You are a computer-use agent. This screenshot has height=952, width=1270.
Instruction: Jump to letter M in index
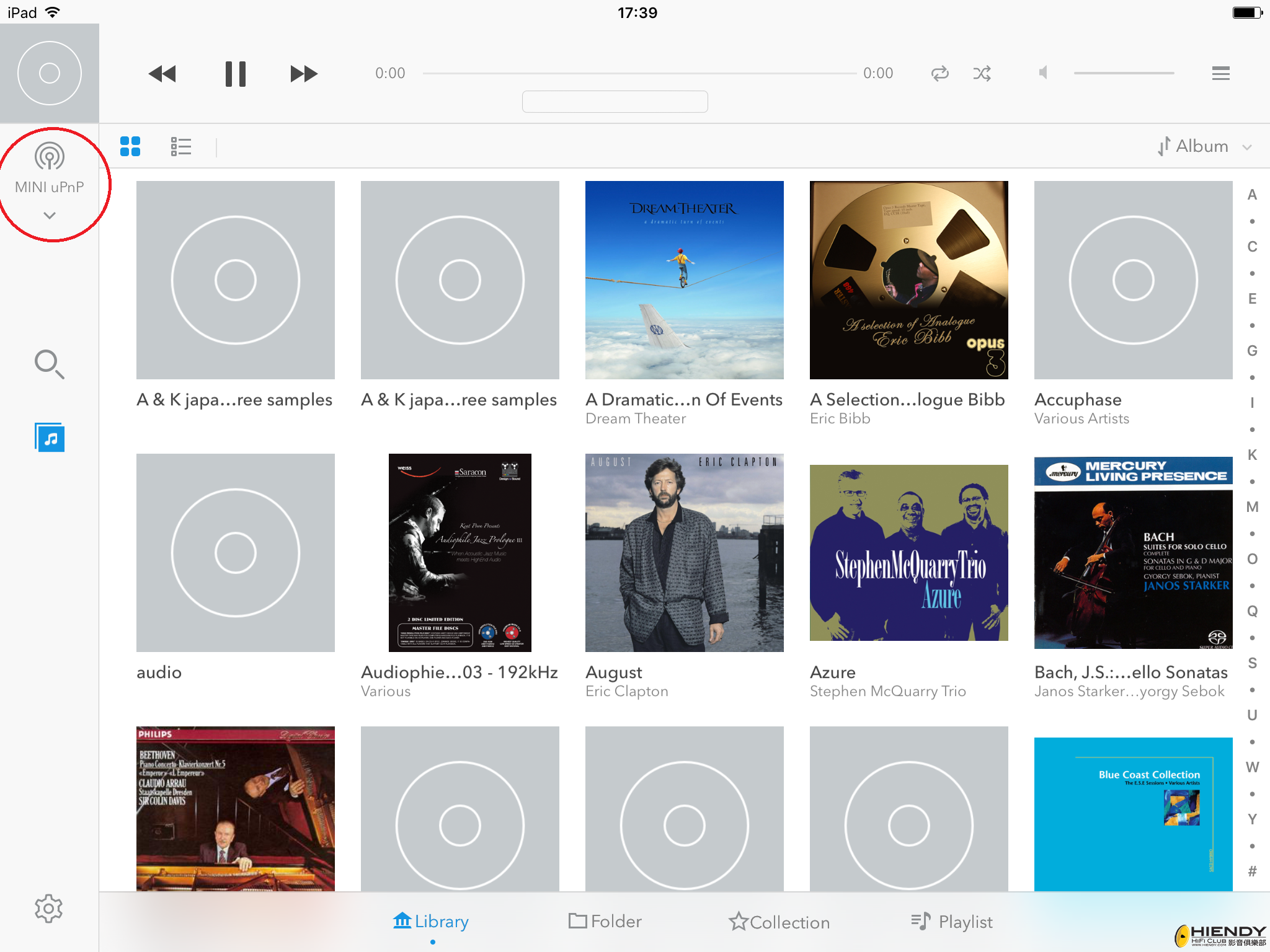point(1252,507)
